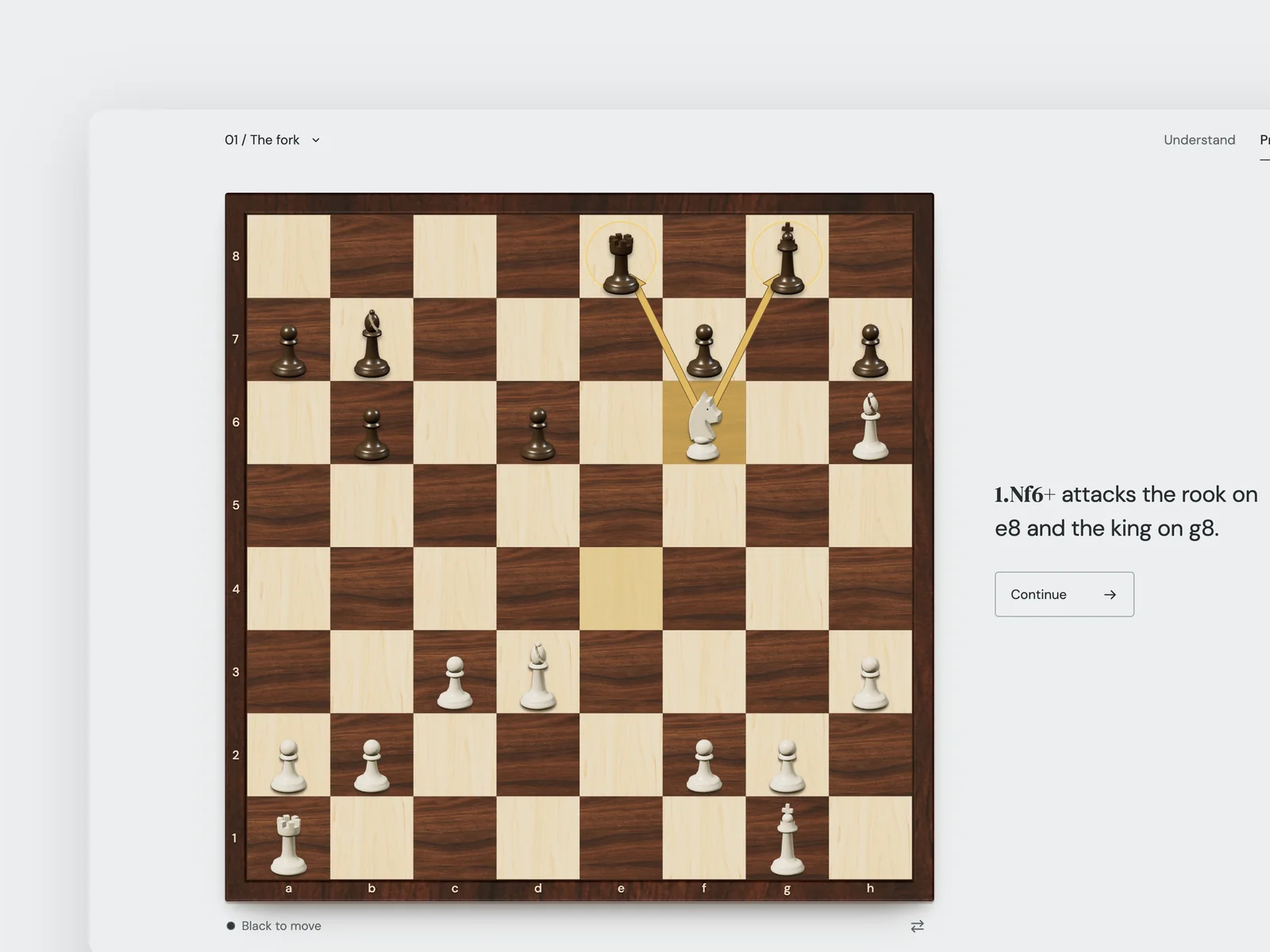
Task: Select the white rook on a1
Action: pyautogui.click(x=288, y=845)
